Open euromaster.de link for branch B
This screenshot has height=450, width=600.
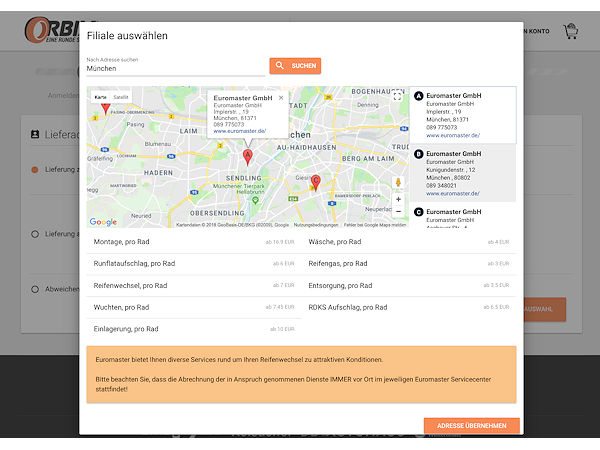pyautogui.click(x=453, y=194)
